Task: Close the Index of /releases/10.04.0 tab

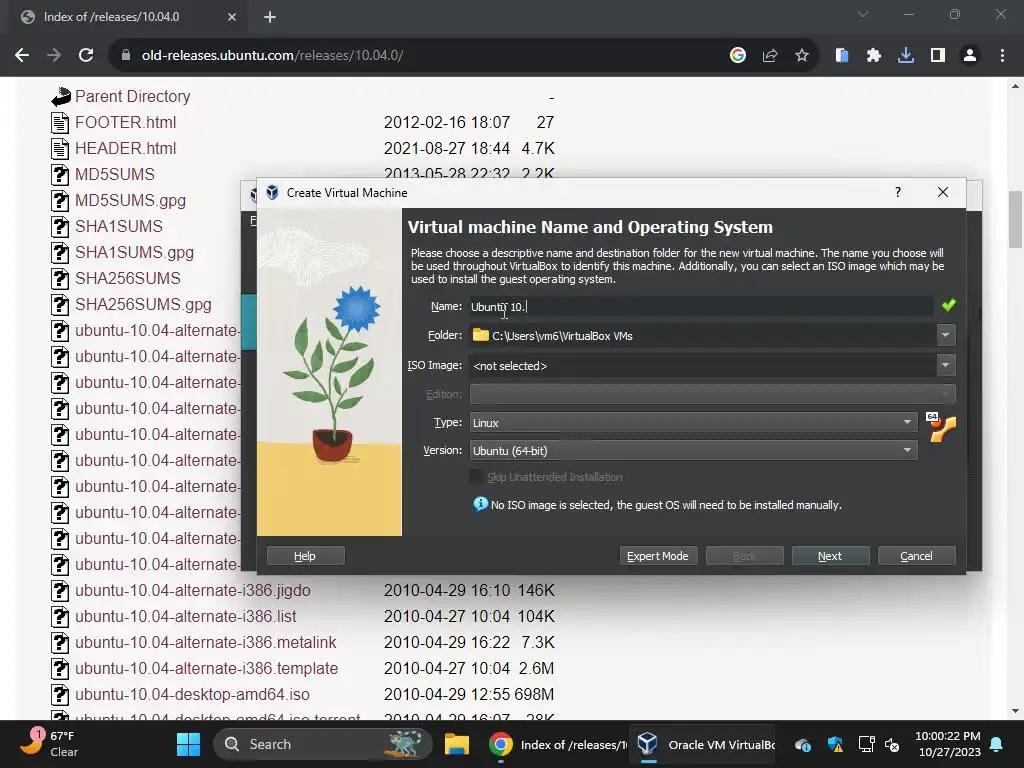Action: click(x=232, y=17)
